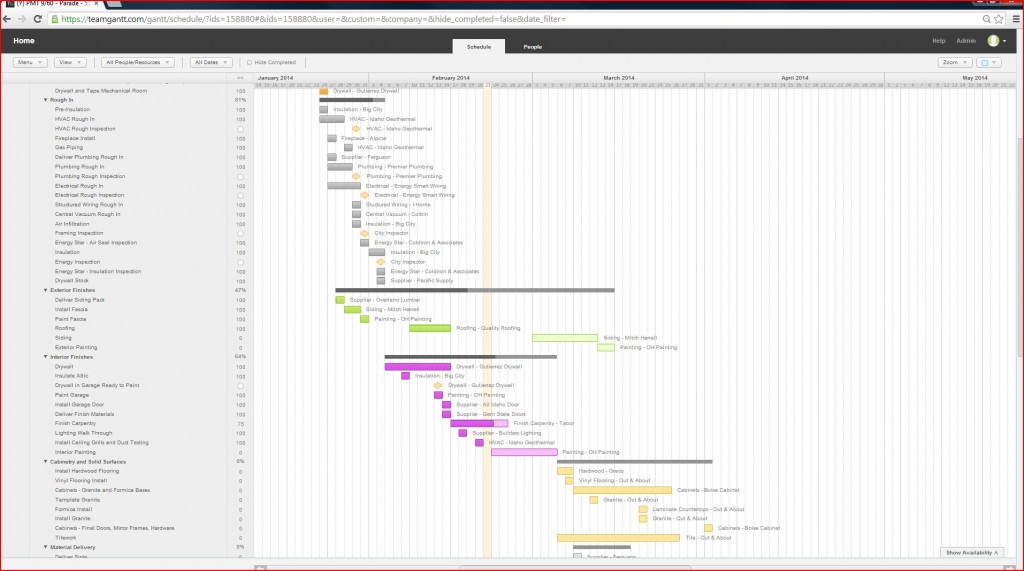This screenshot has height=571, width=1024.
Task: Go forward using browser forward arrow
Action: click(x=22, y=19)
